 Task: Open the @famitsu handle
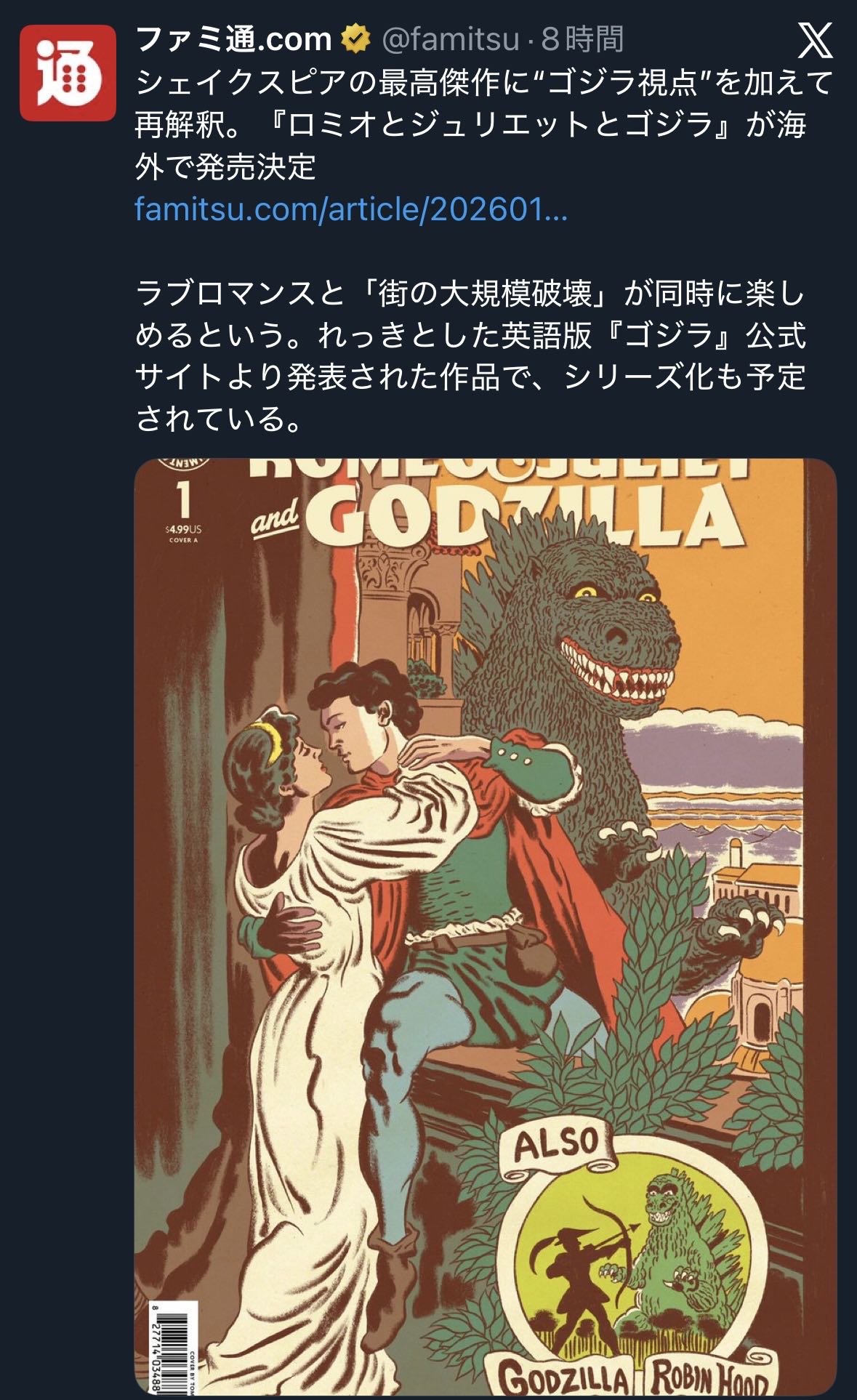pyautogui.click(x=451, y=39)
